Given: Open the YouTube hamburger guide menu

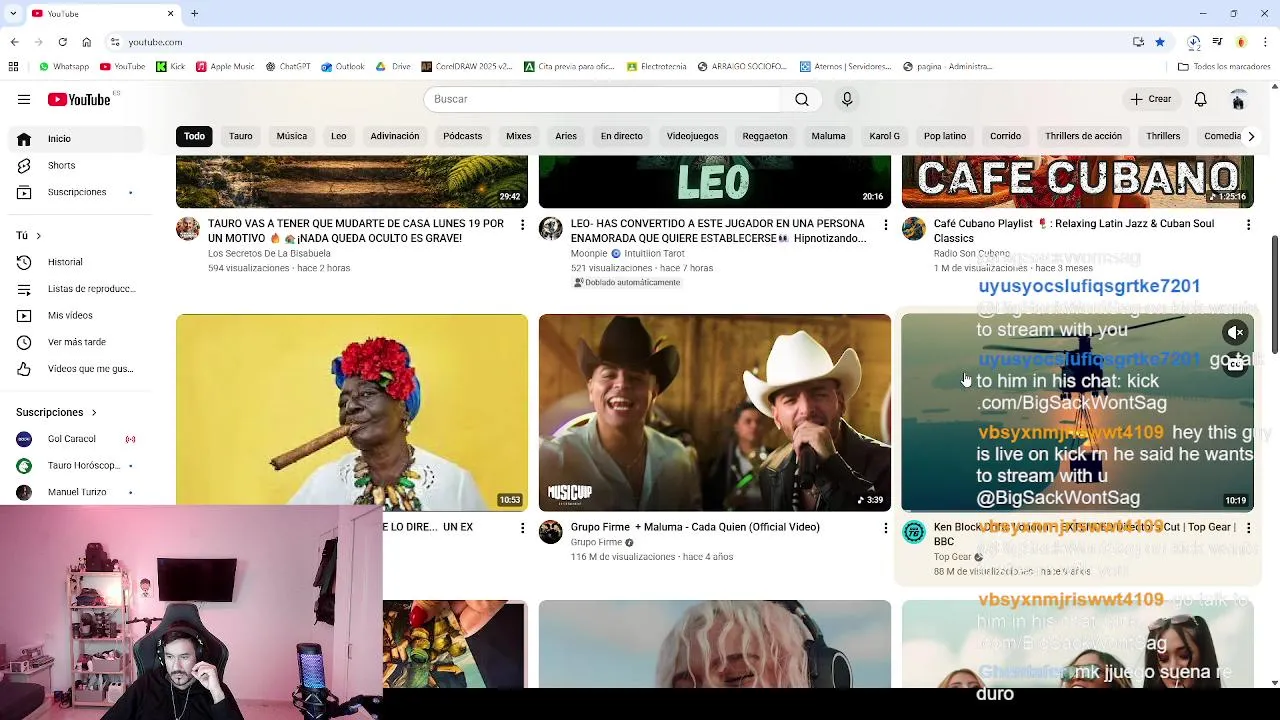Looking at the screenshot, I should tap(24, 99).
